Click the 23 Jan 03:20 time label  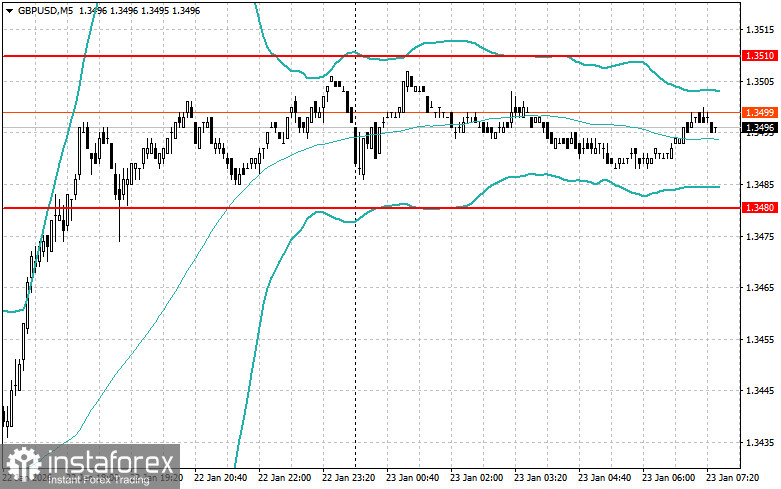(x=540, y=478)
